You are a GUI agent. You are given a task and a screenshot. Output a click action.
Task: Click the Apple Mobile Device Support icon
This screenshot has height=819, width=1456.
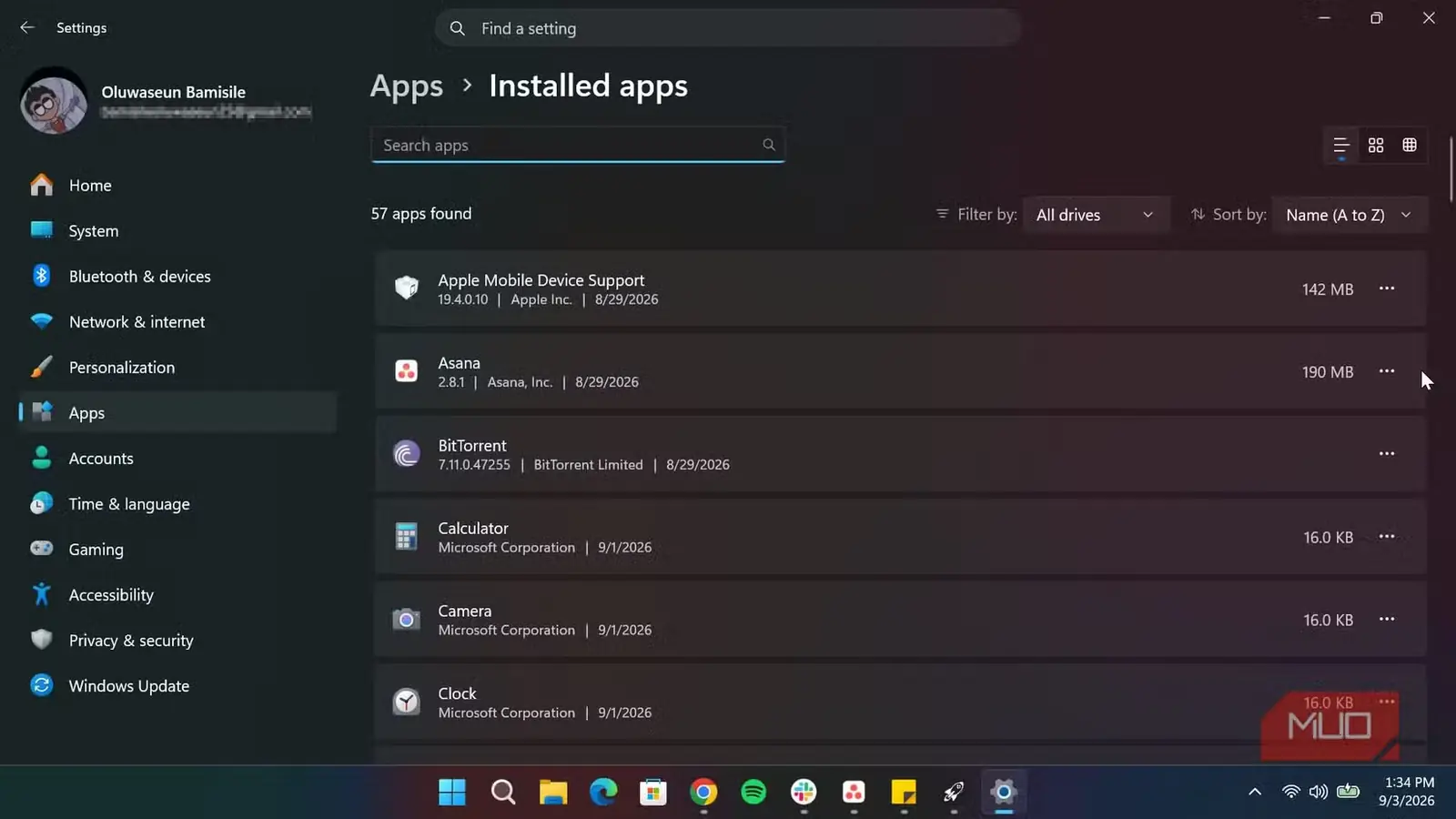(x=407, y=288)
